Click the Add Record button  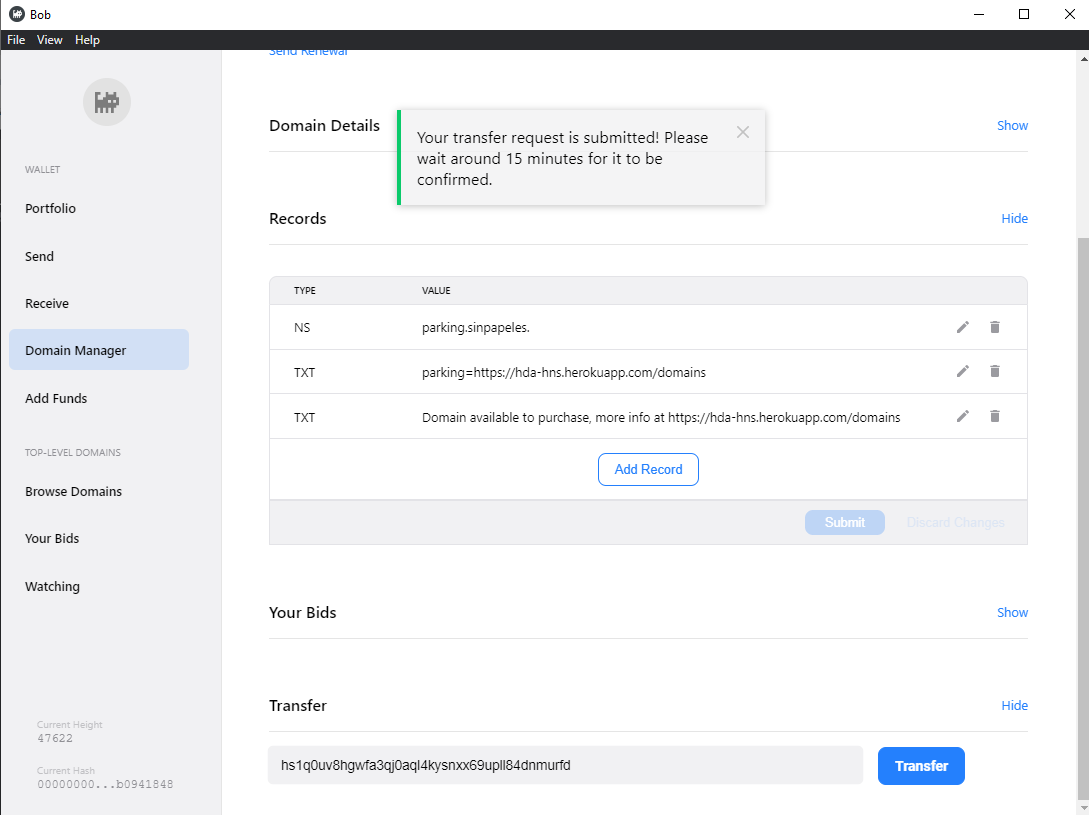tap(648, 470)
